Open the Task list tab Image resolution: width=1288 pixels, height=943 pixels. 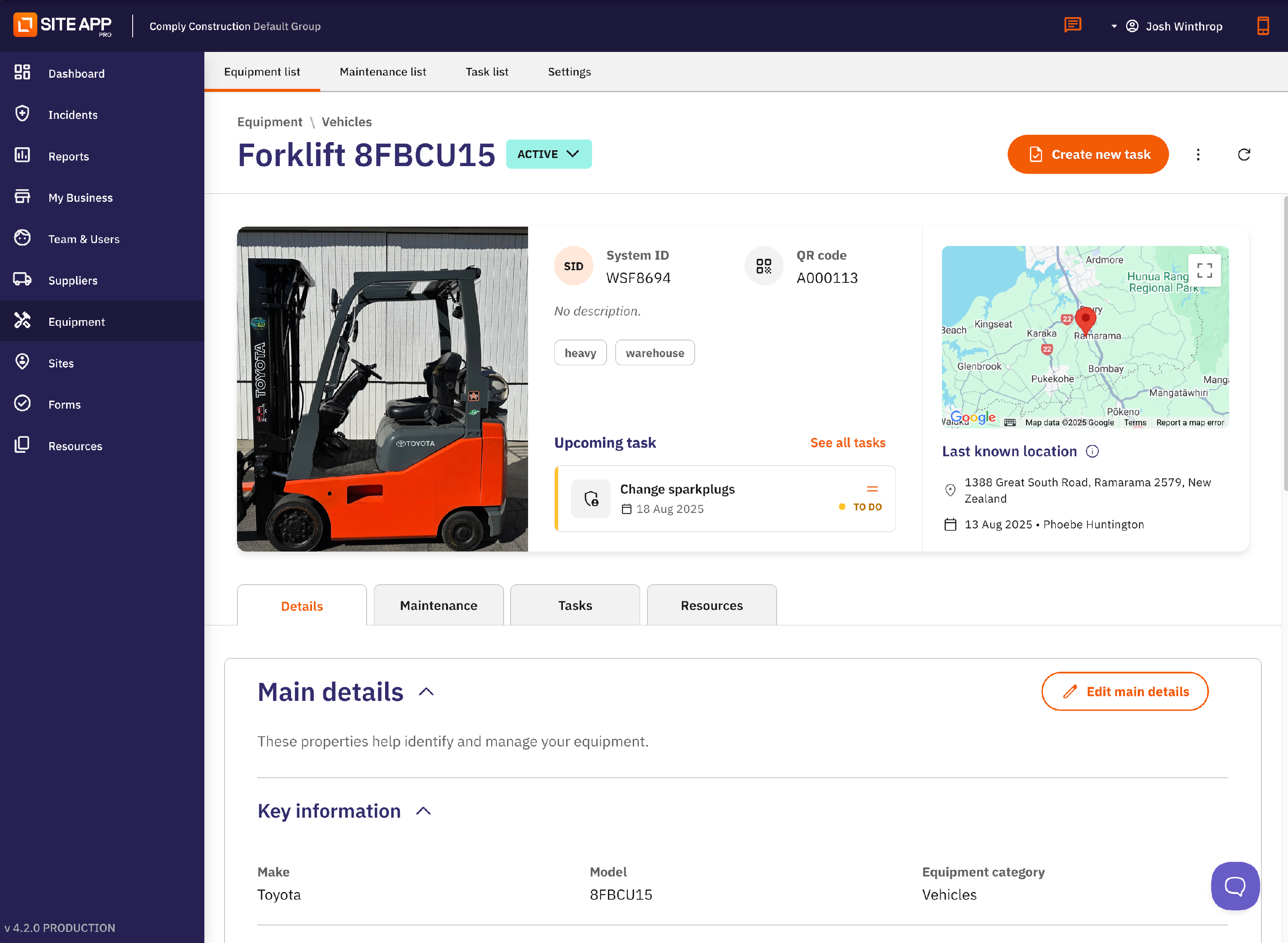[487, 72]
